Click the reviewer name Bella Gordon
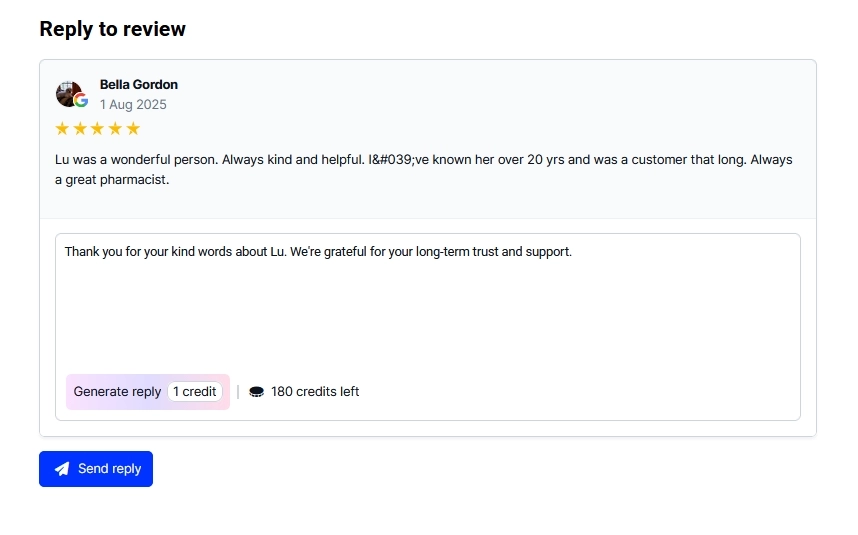The height and width of the screenshot is (535, 858). [x=139, y=85]
